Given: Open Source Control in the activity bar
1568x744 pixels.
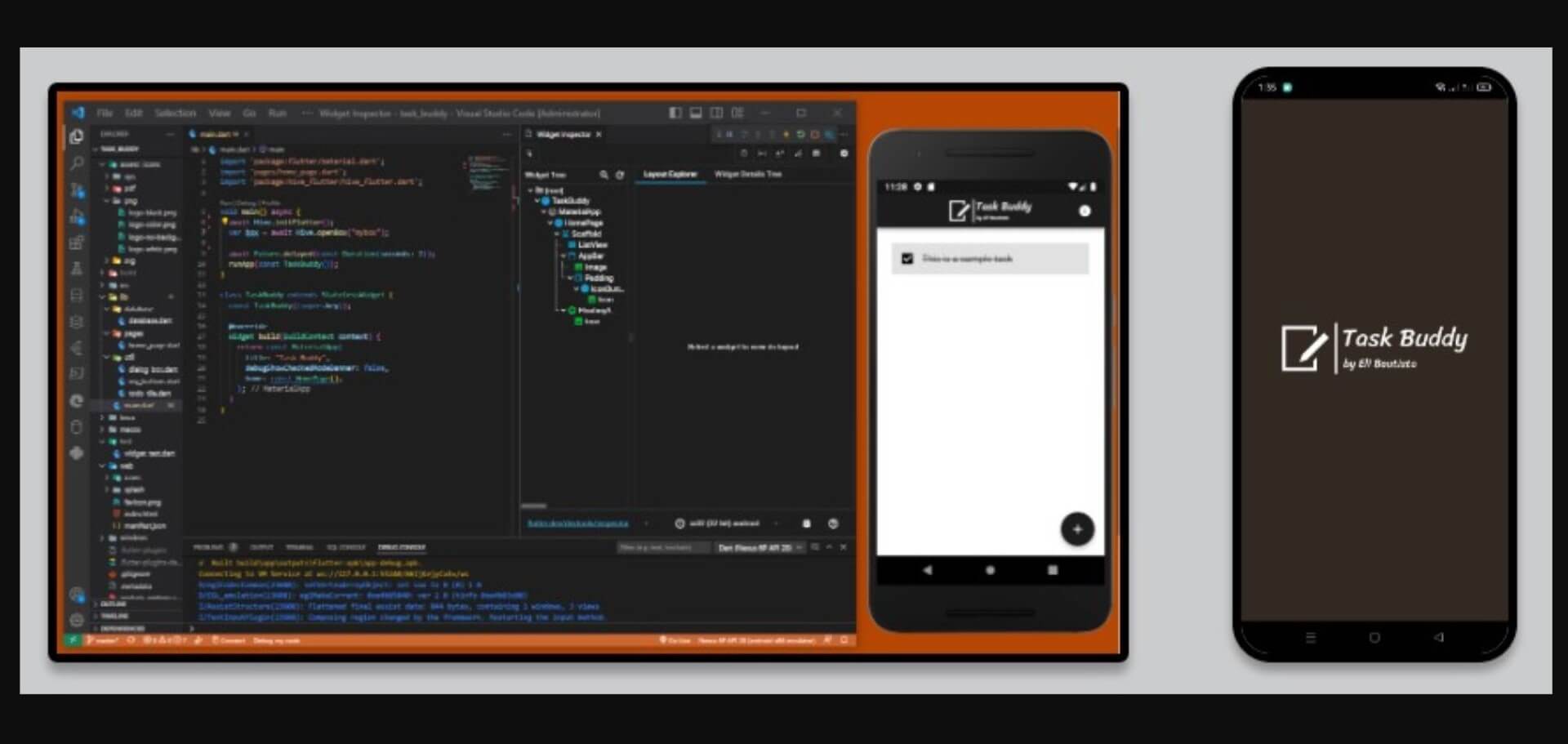Looking at the screenshot, I should 77,190.
